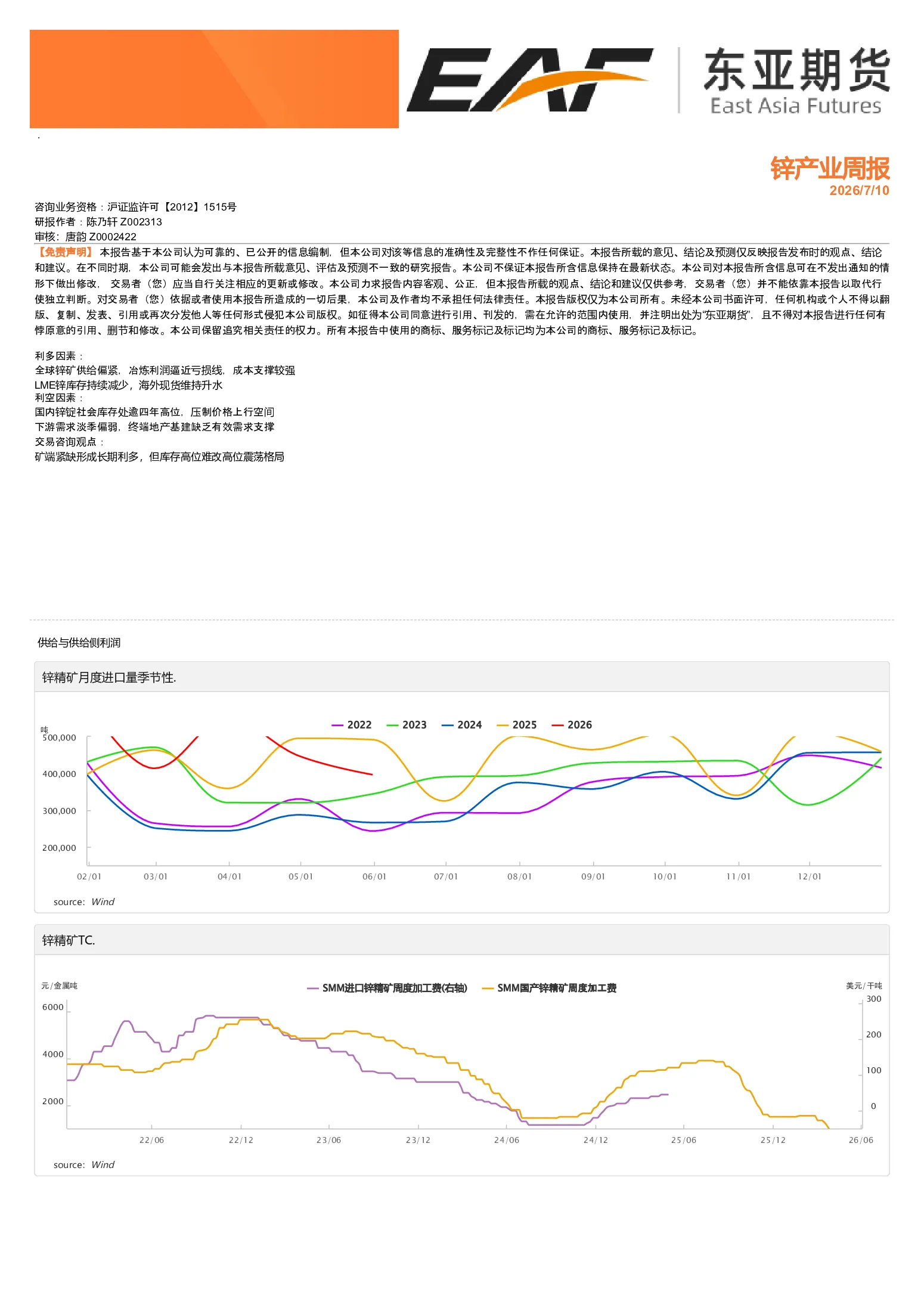Toggle legend entry SMM进口锌精矿周度加工费(右轴)

pos(387,988)
